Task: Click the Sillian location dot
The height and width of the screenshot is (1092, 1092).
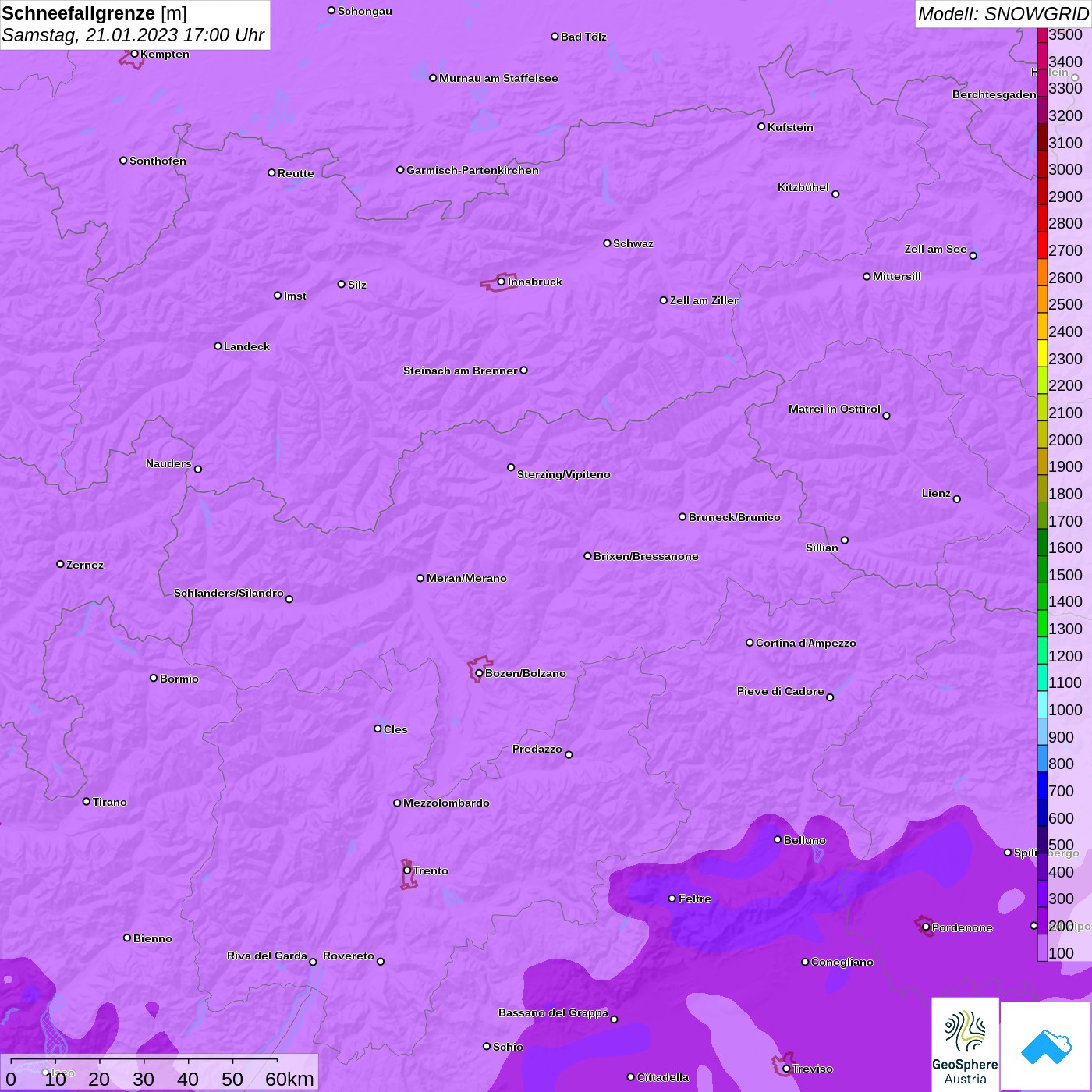Action: coord(845,540)
